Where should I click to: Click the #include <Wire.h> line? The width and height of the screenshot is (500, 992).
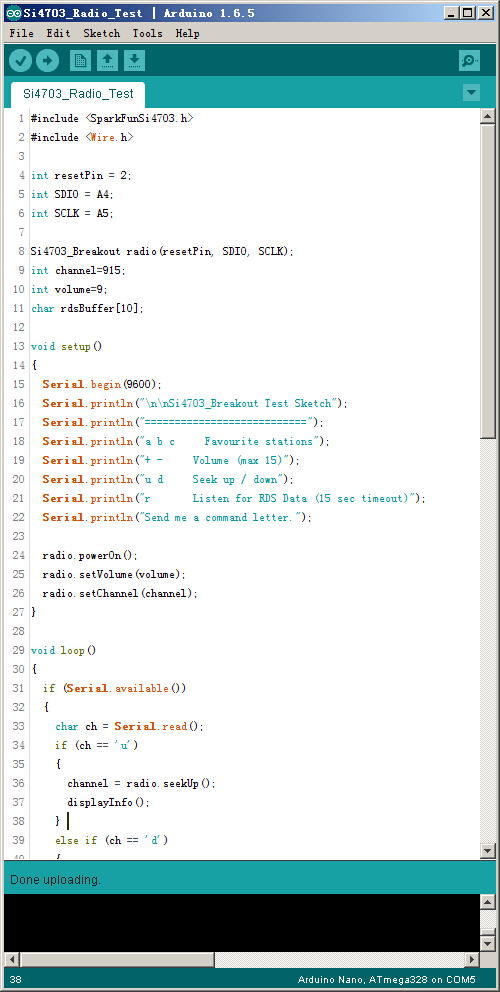(82, 137)
